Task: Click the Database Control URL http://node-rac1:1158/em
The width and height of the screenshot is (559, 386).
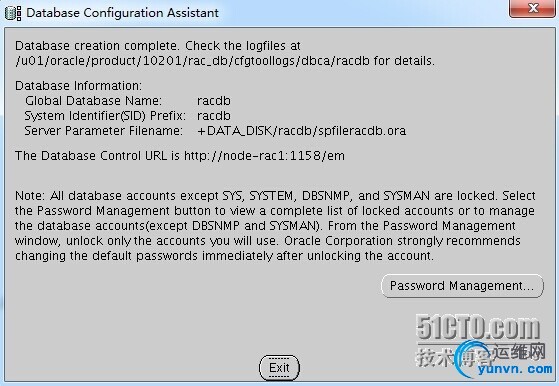Action: coord(264,156)
